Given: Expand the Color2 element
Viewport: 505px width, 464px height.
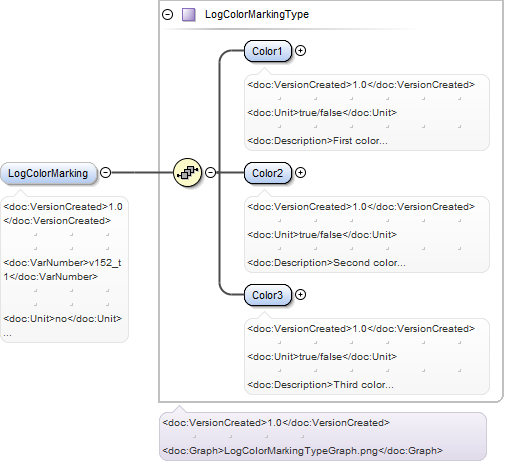Looking at the screenshot, I should (300, 173).
